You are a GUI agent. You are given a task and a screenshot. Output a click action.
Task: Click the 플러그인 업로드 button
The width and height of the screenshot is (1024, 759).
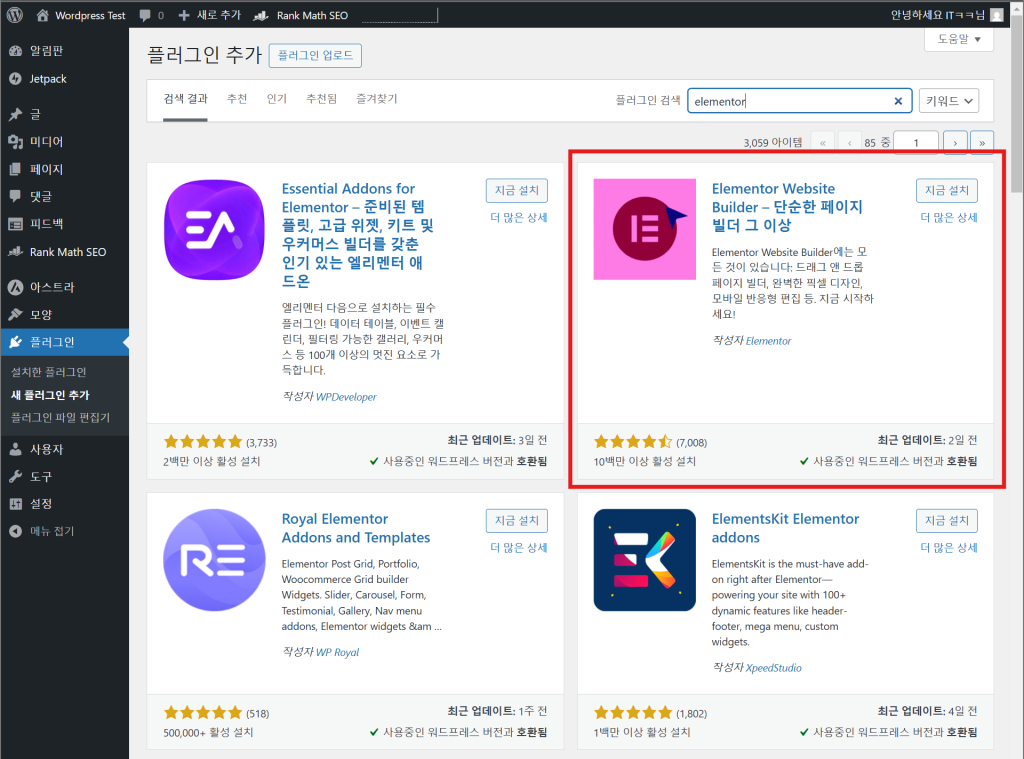click(315, 56)
